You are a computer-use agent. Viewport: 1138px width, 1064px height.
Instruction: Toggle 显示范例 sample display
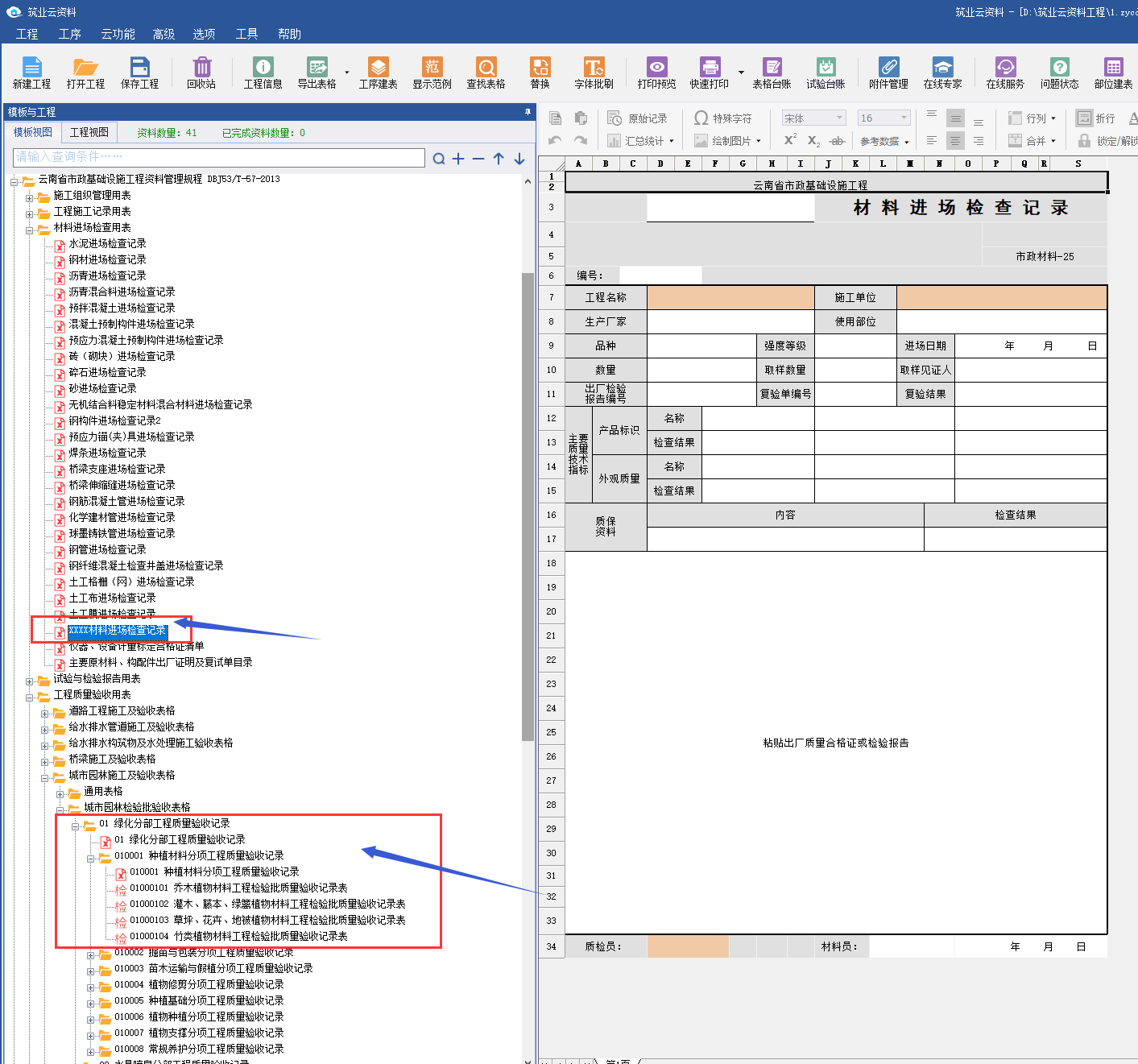[x=432, y=72]
